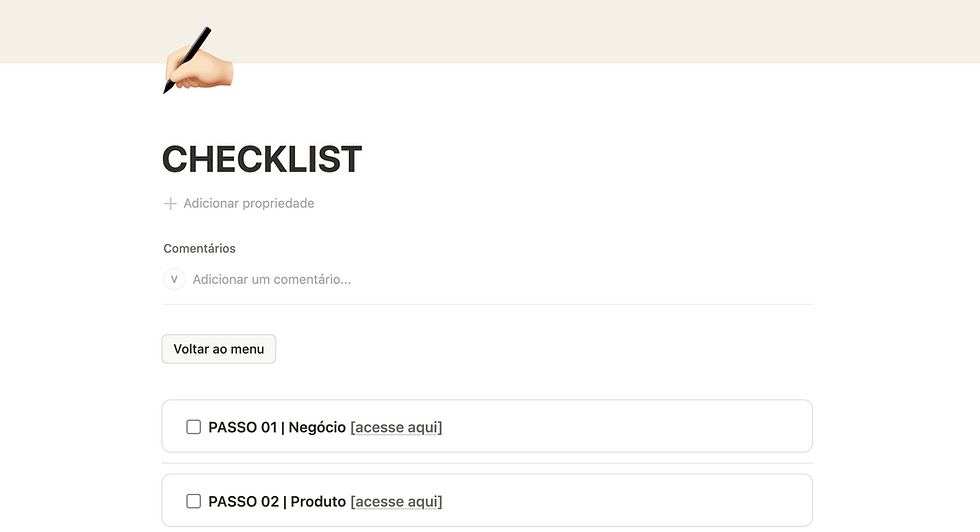Click the Adicionar propriedade text

pos(249,204)
